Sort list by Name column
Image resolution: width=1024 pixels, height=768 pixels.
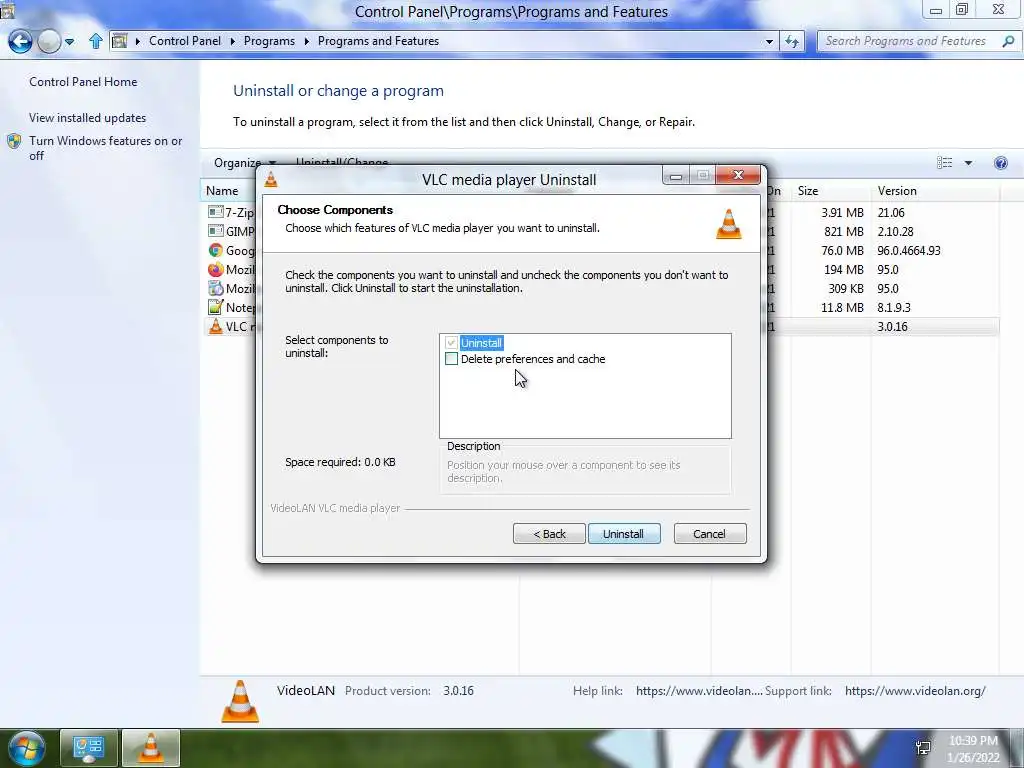(222, 191)
